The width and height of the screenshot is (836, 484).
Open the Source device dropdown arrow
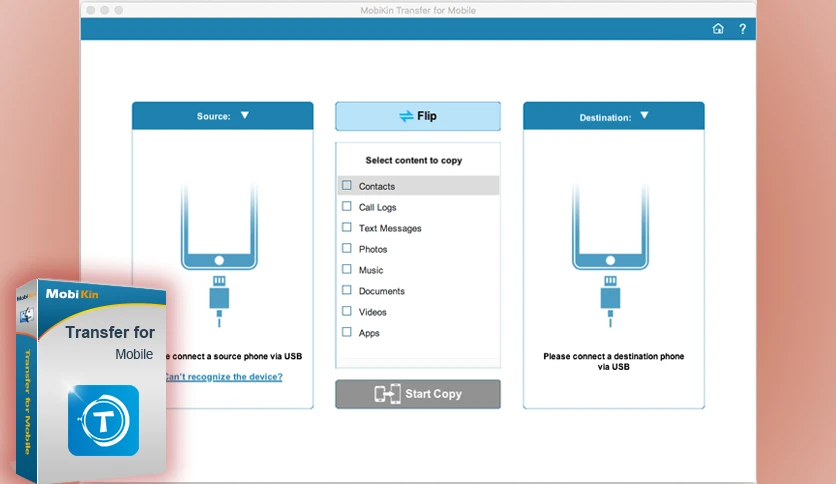click(245, 115)
